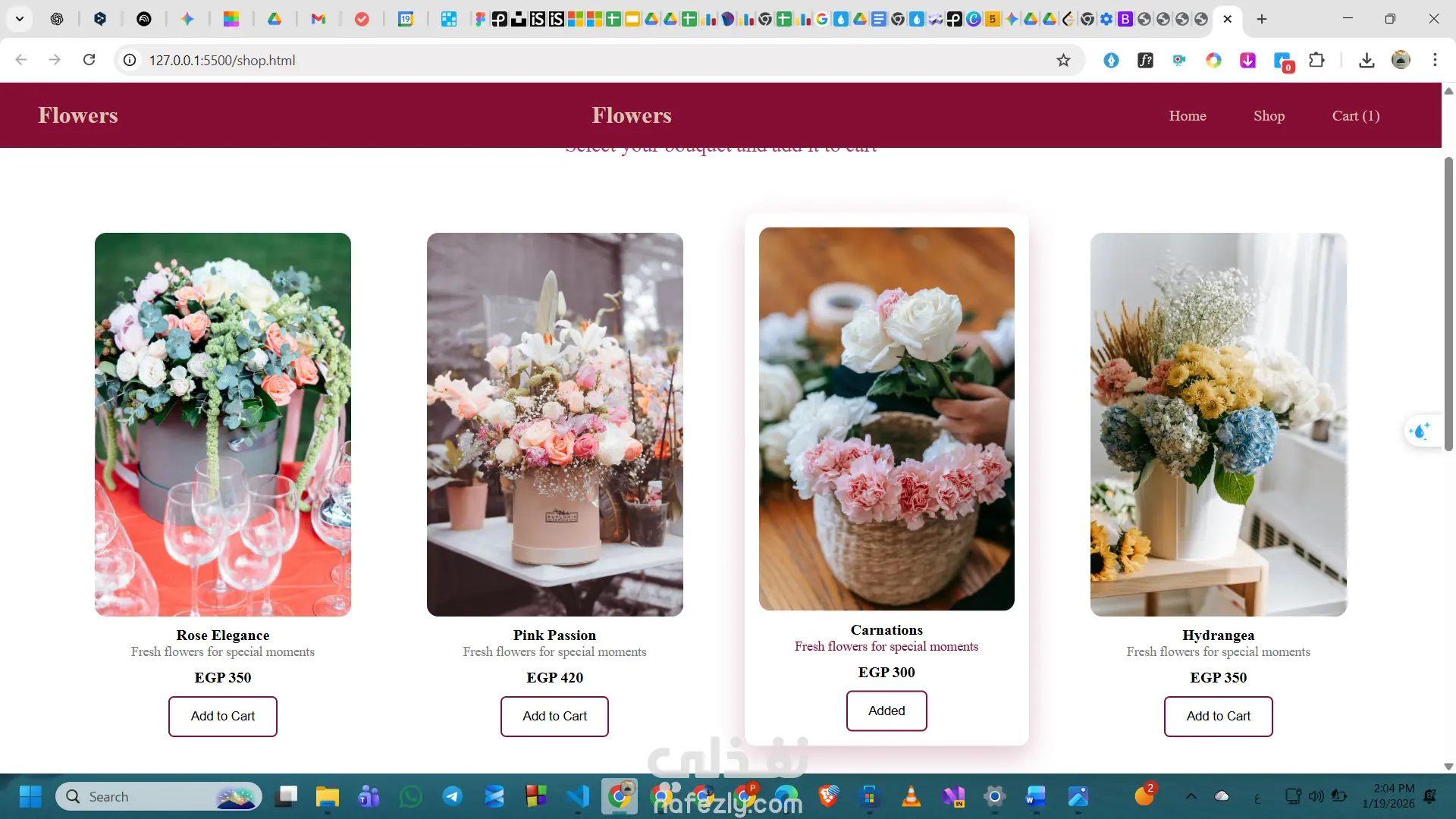
Task: Open a new browser tab
Action: point(1262,19)
